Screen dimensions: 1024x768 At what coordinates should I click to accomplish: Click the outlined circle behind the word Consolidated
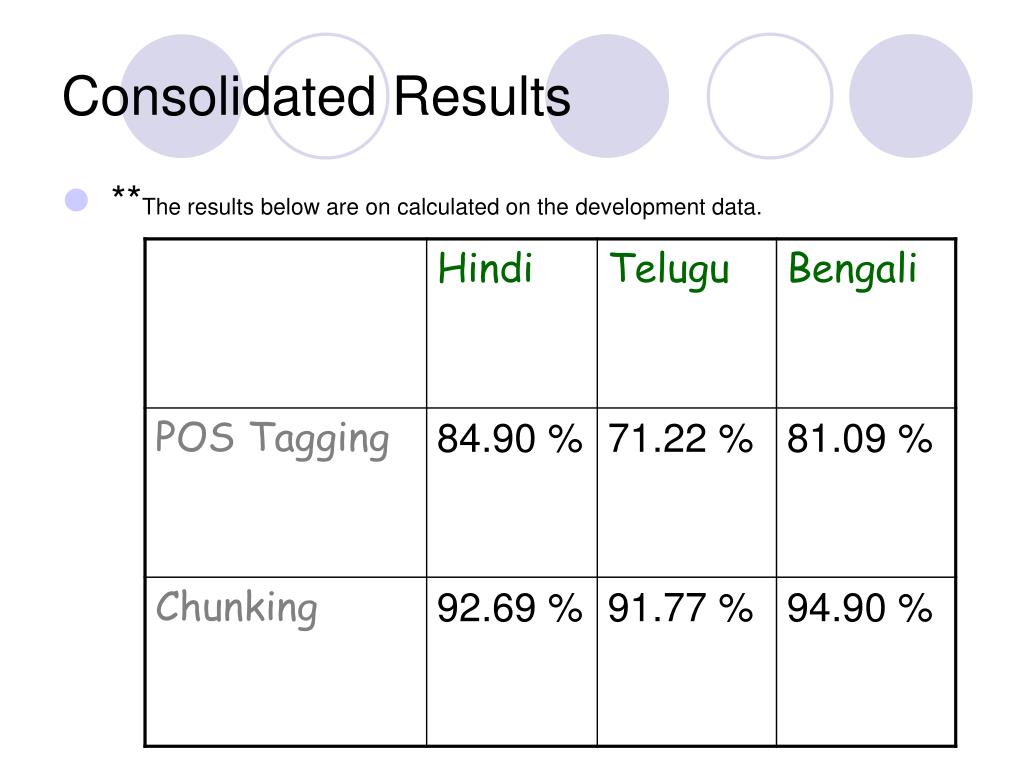click(327, 96)
